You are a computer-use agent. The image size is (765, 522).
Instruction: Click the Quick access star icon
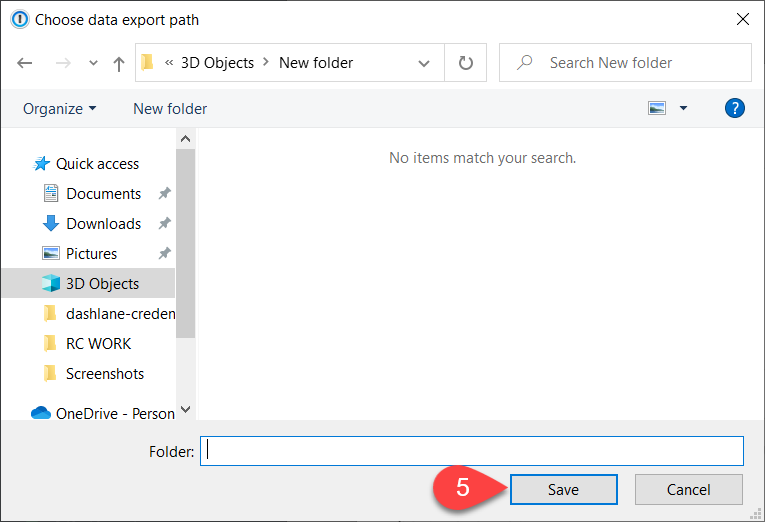coord(41,163)
